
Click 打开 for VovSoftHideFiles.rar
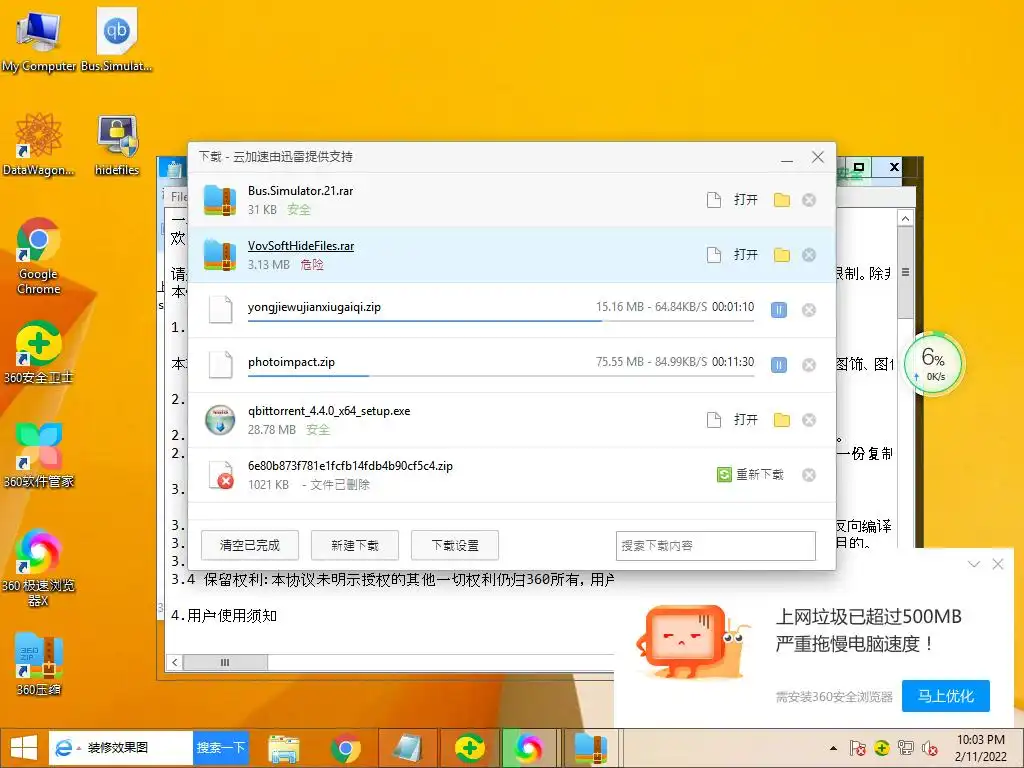click(x=746, y=255)
